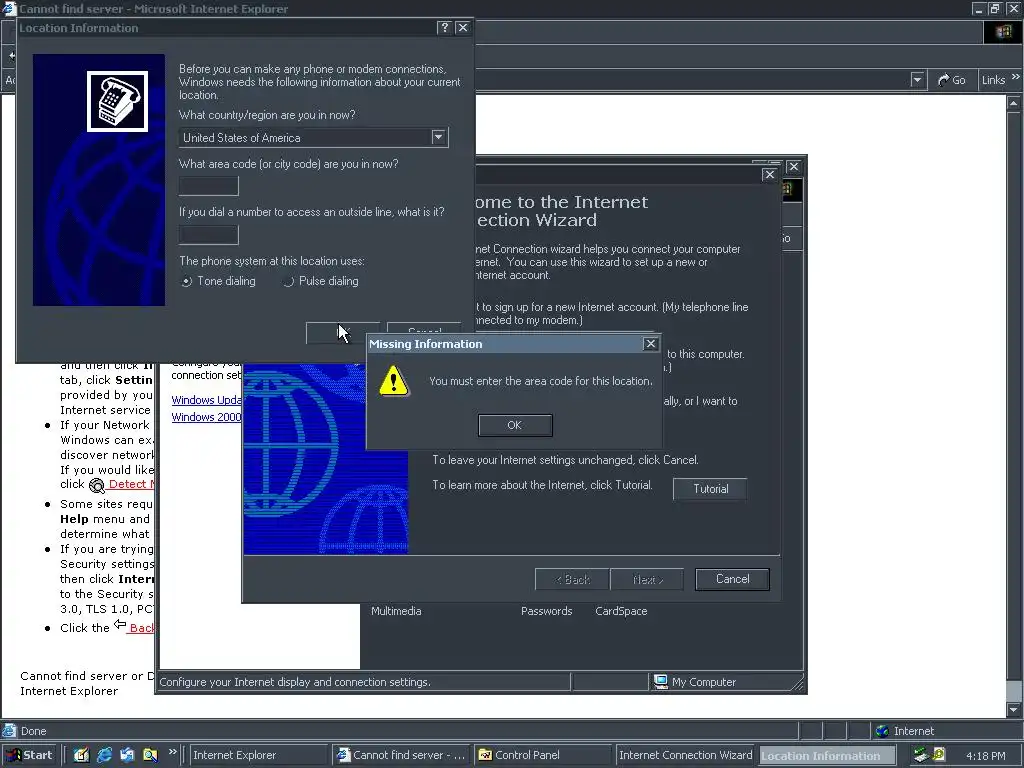Switch to Internet Explorer taskbar button
The width and height of the screenshot is (1024, 768).
pyautogui.click(x=257, y=756)
